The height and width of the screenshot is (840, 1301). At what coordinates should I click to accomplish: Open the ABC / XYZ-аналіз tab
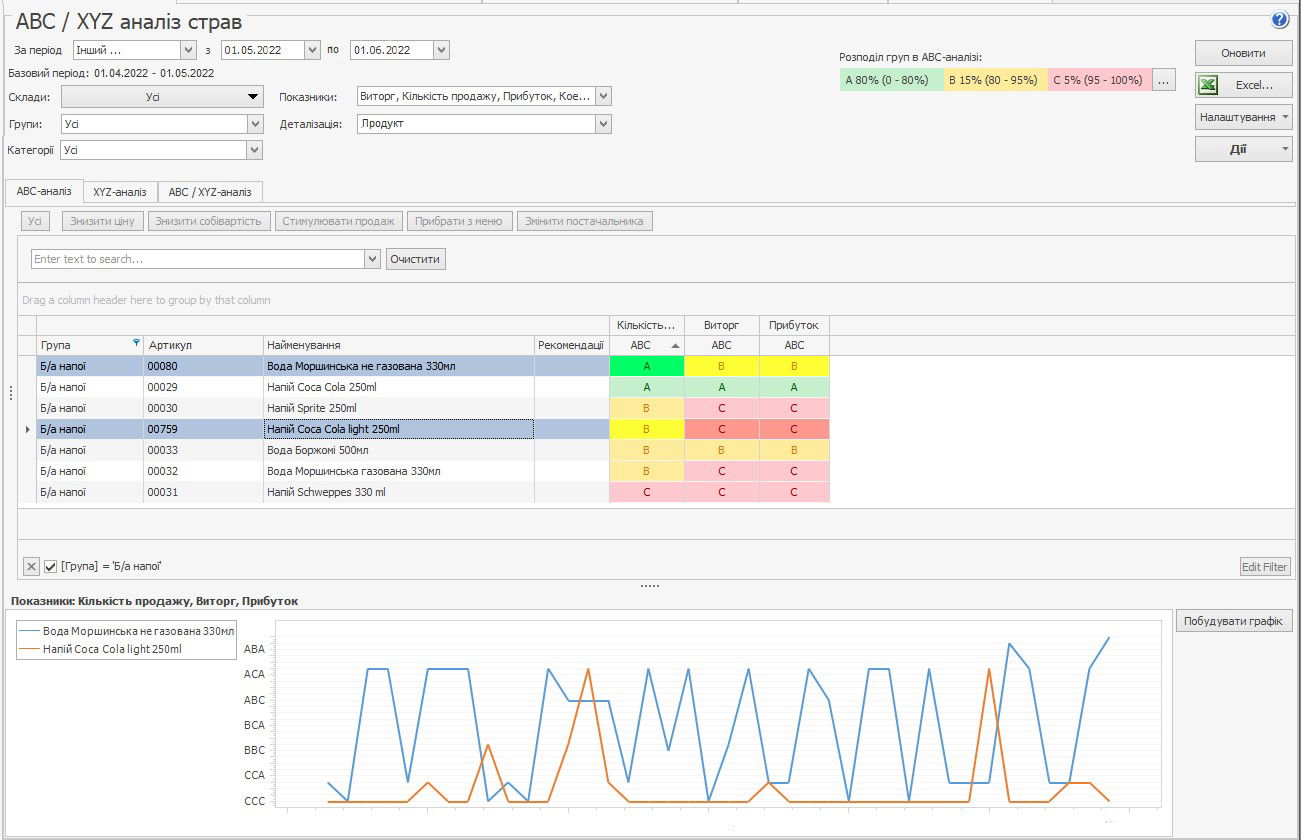click(209, 192)
